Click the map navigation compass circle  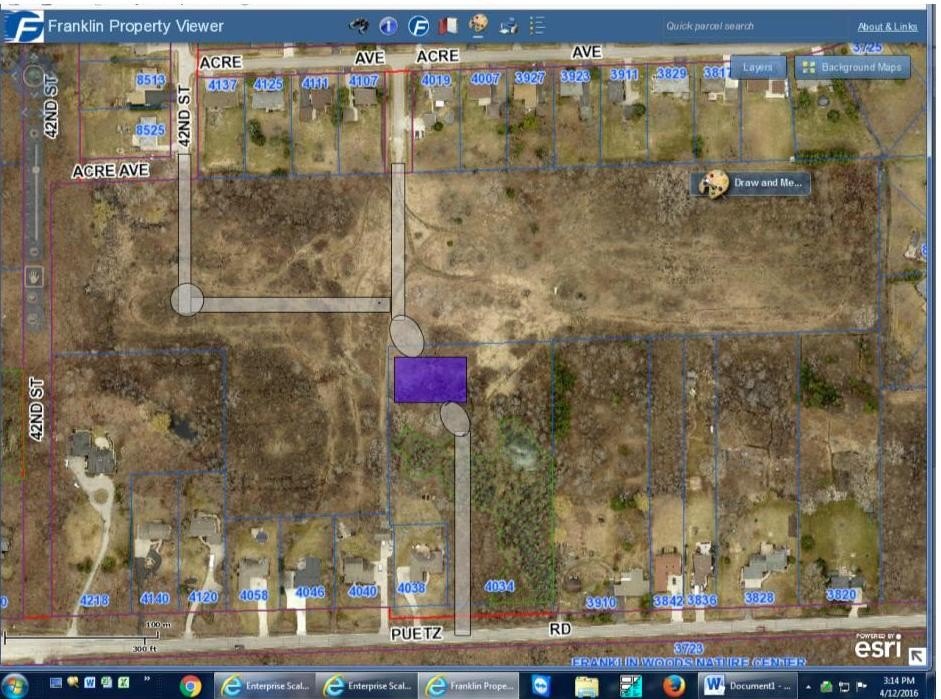34,76
